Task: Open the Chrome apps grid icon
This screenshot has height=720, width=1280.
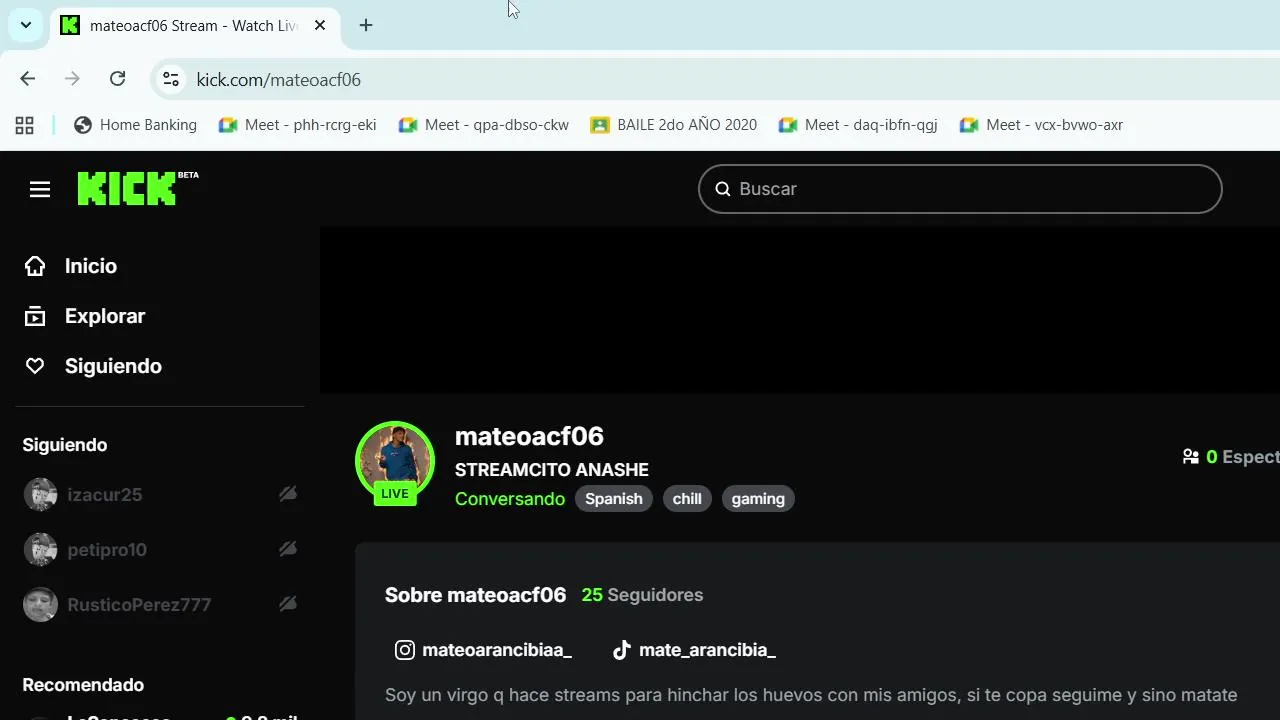Action: tap(25, 125)
